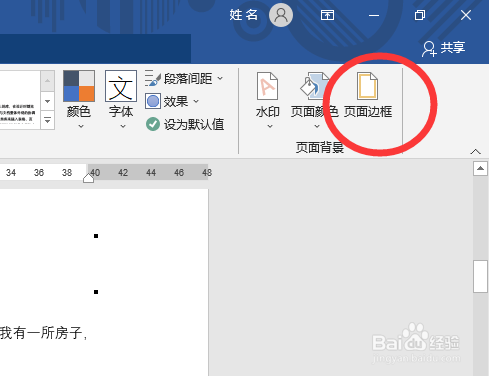
Task: Open the Watermark menu
Action: click(x=268, y=99)
